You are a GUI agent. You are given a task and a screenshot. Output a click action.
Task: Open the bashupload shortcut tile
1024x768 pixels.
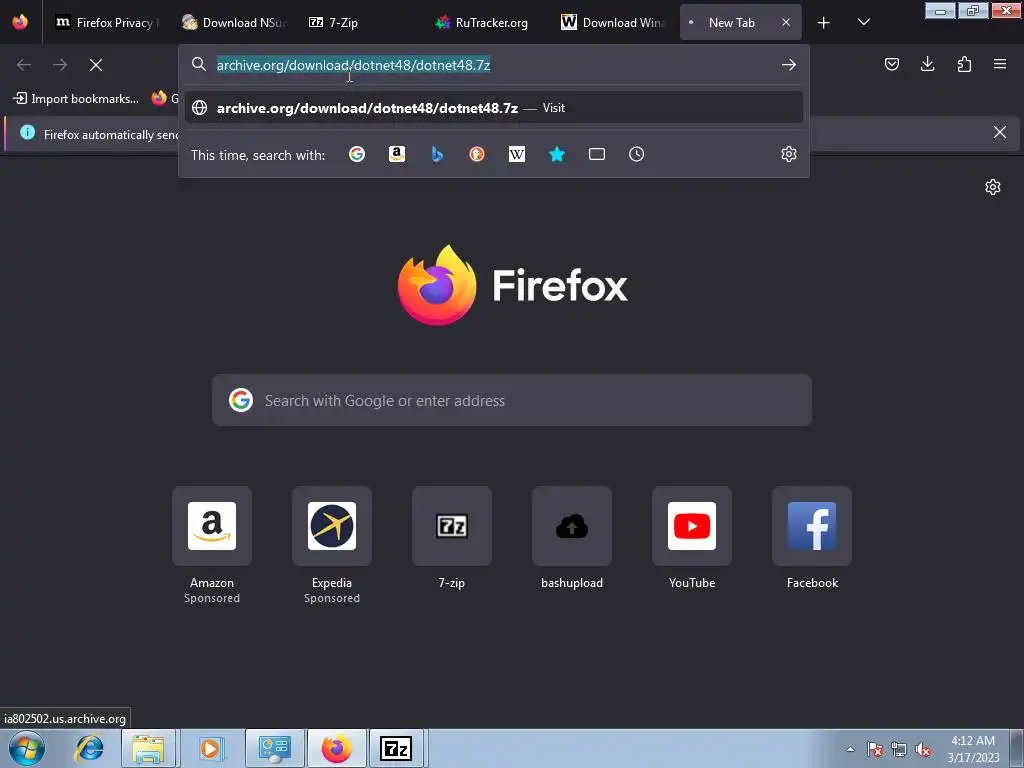pyautogui.click(x=572, y=526)
